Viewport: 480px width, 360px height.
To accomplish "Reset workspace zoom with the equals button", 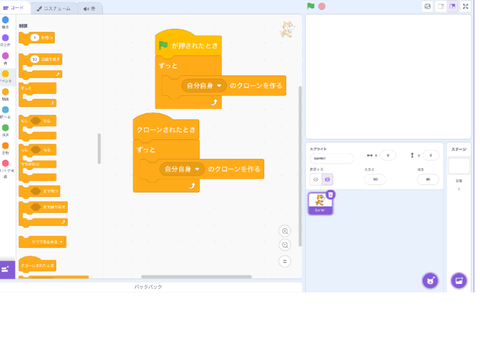I will (285, 261).
